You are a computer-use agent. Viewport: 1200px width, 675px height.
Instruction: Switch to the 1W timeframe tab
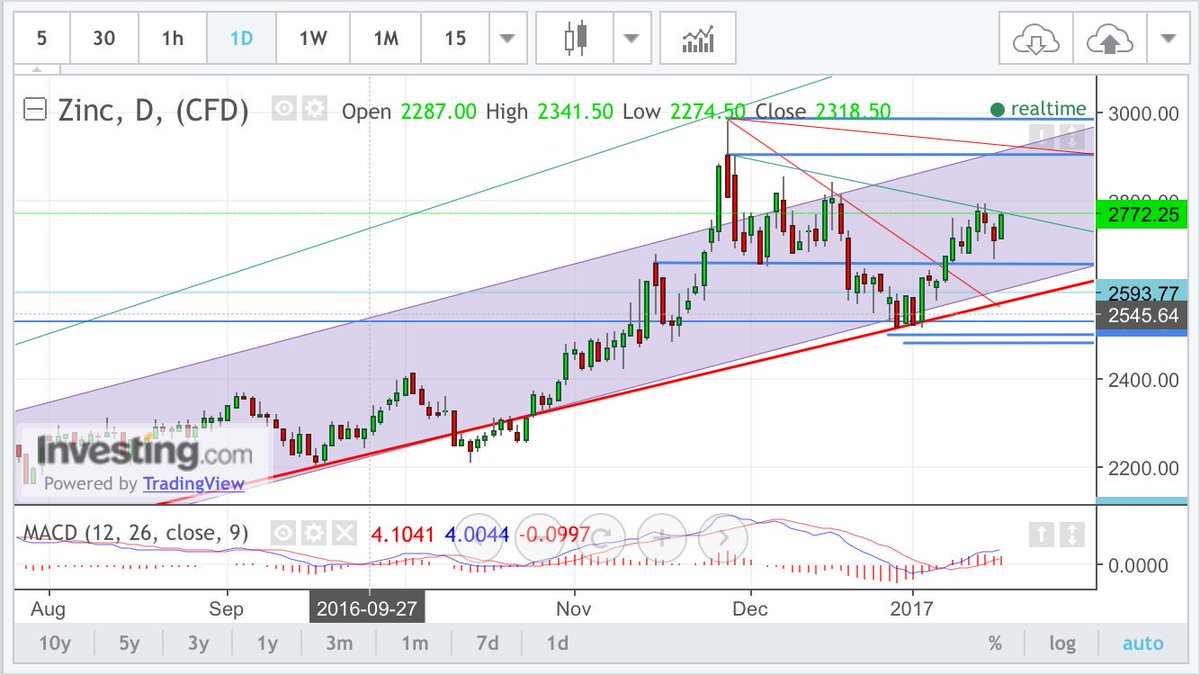(312, 37)
